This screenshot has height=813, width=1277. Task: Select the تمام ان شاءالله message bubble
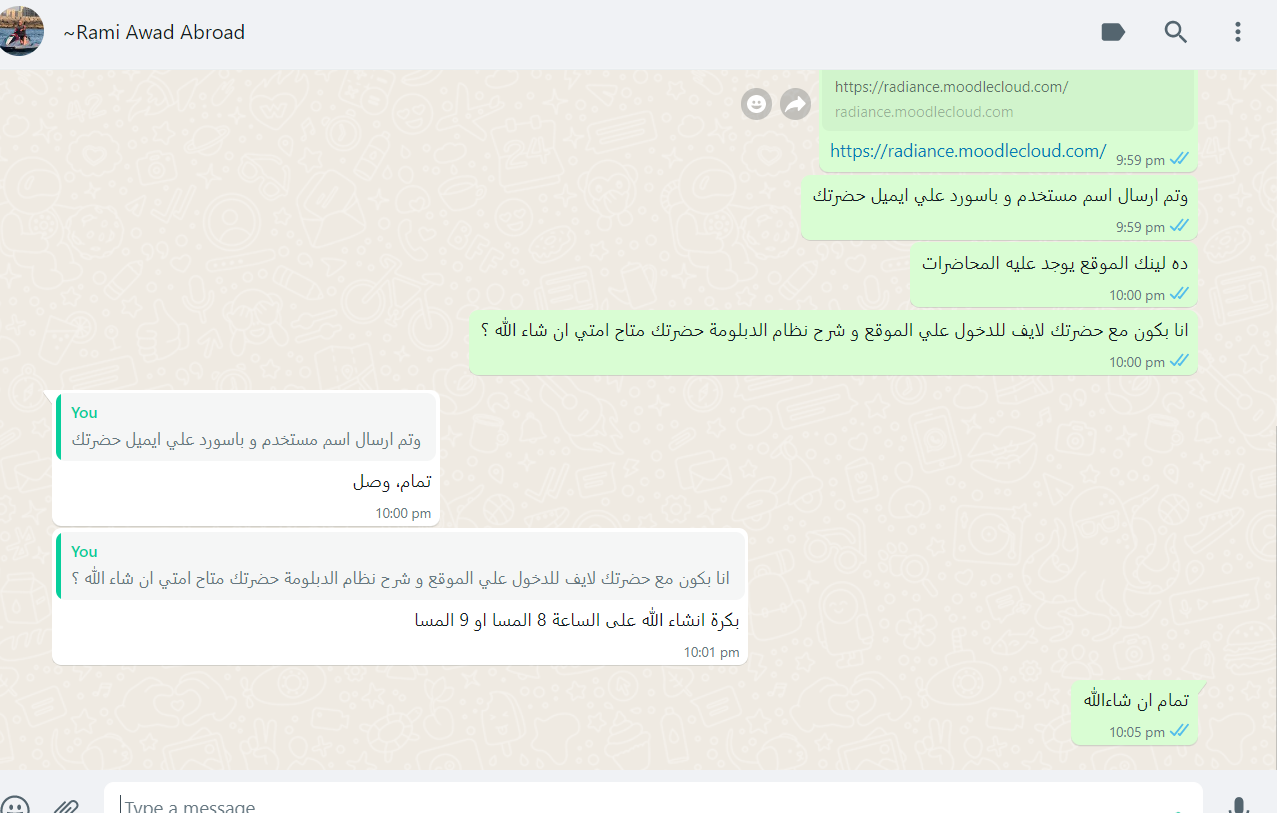(x=1135, y=713)
